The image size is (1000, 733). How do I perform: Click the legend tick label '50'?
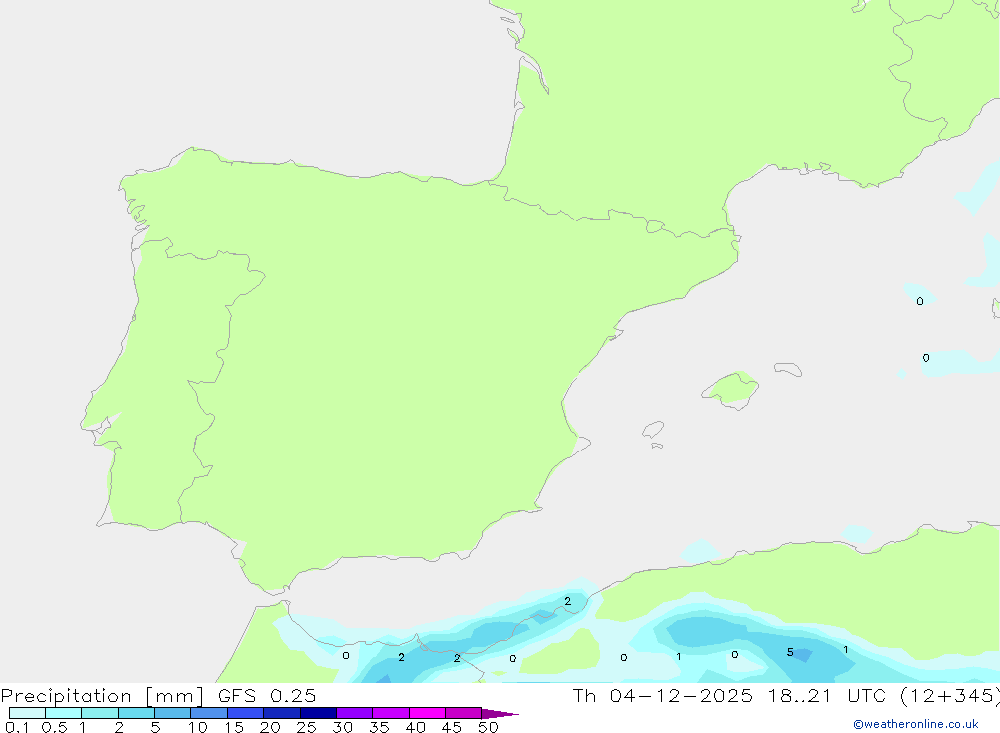(x=488, y=727)
